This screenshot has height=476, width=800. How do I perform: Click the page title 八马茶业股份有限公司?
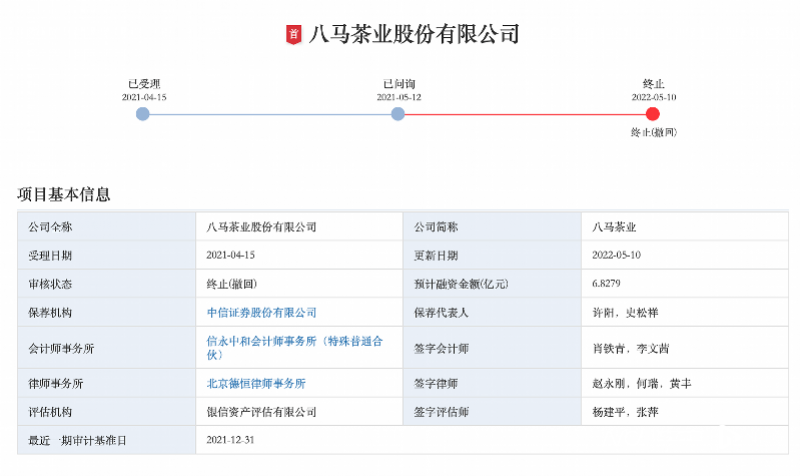tap(414, 34)
